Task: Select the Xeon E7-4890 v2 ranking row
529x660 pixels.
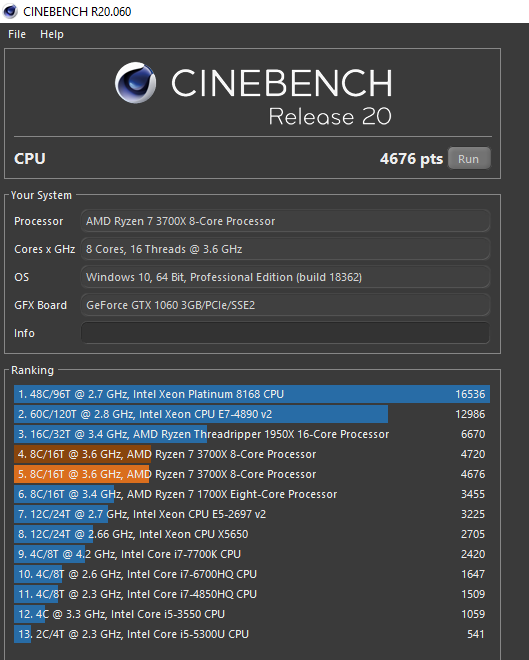Action: pyautogui.click(x=252, y=414)
